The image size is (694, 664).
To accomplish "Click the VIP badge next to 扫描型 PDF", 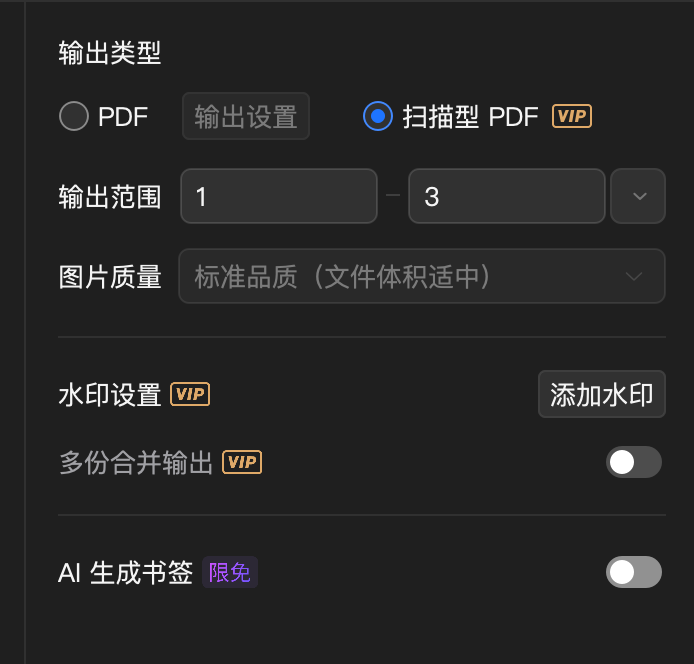I will pos(571,116).
